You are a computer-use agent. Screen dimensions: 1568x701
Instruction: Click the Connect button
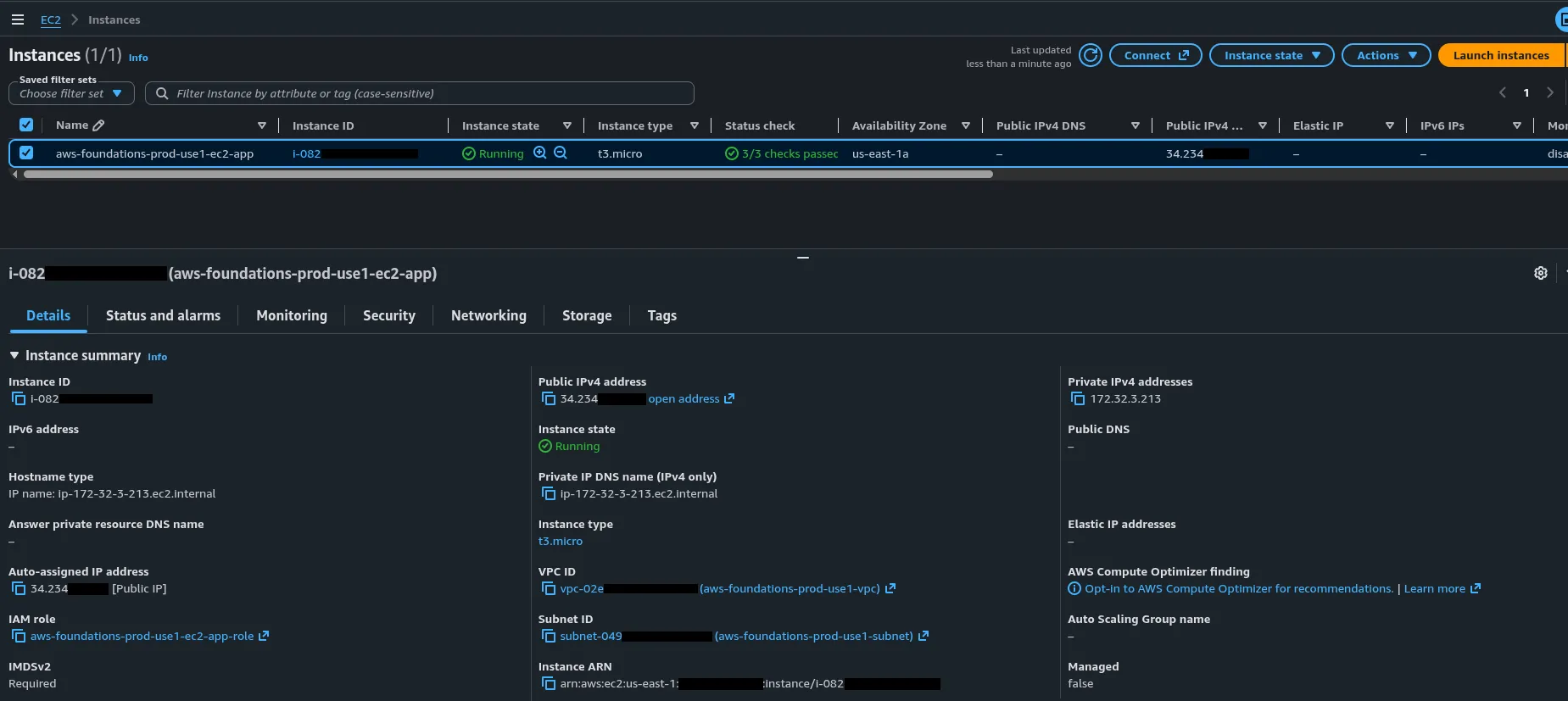click(1156, 55)
